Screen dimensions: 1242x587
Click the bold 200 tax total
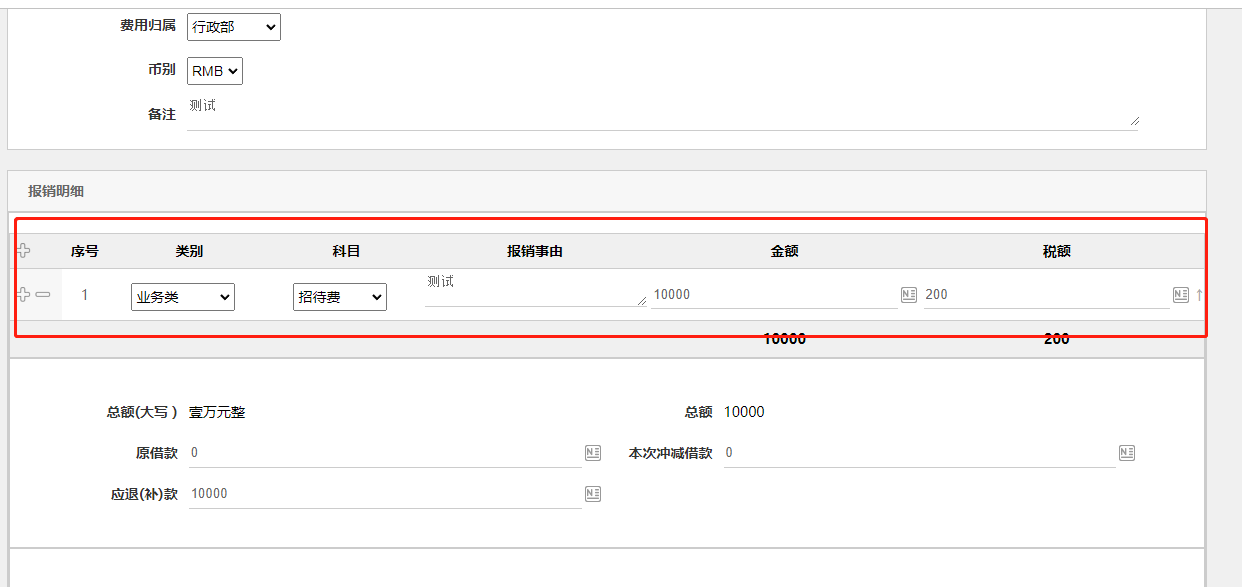tap(1057, 339)
